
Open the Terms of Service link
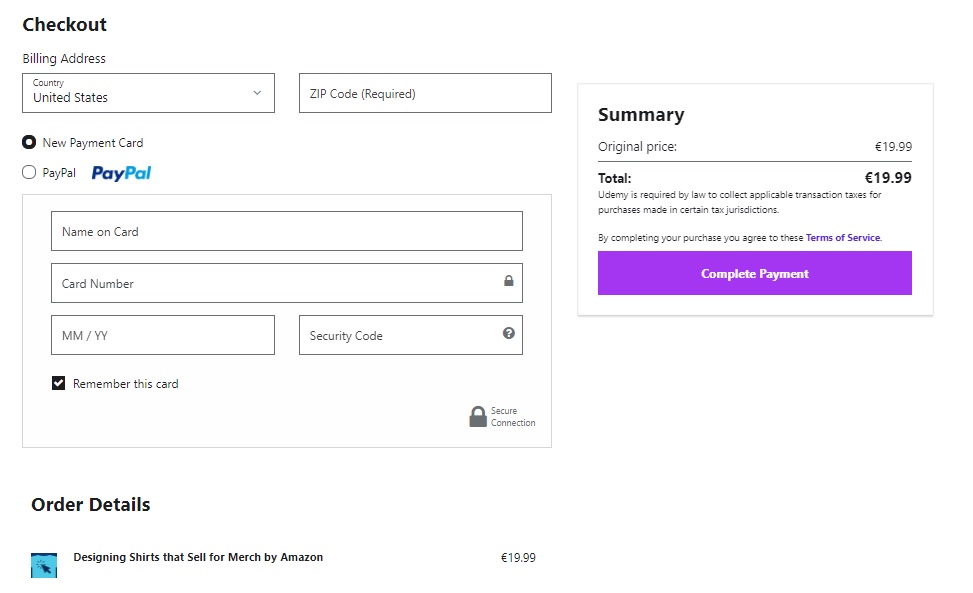(842, 238)
